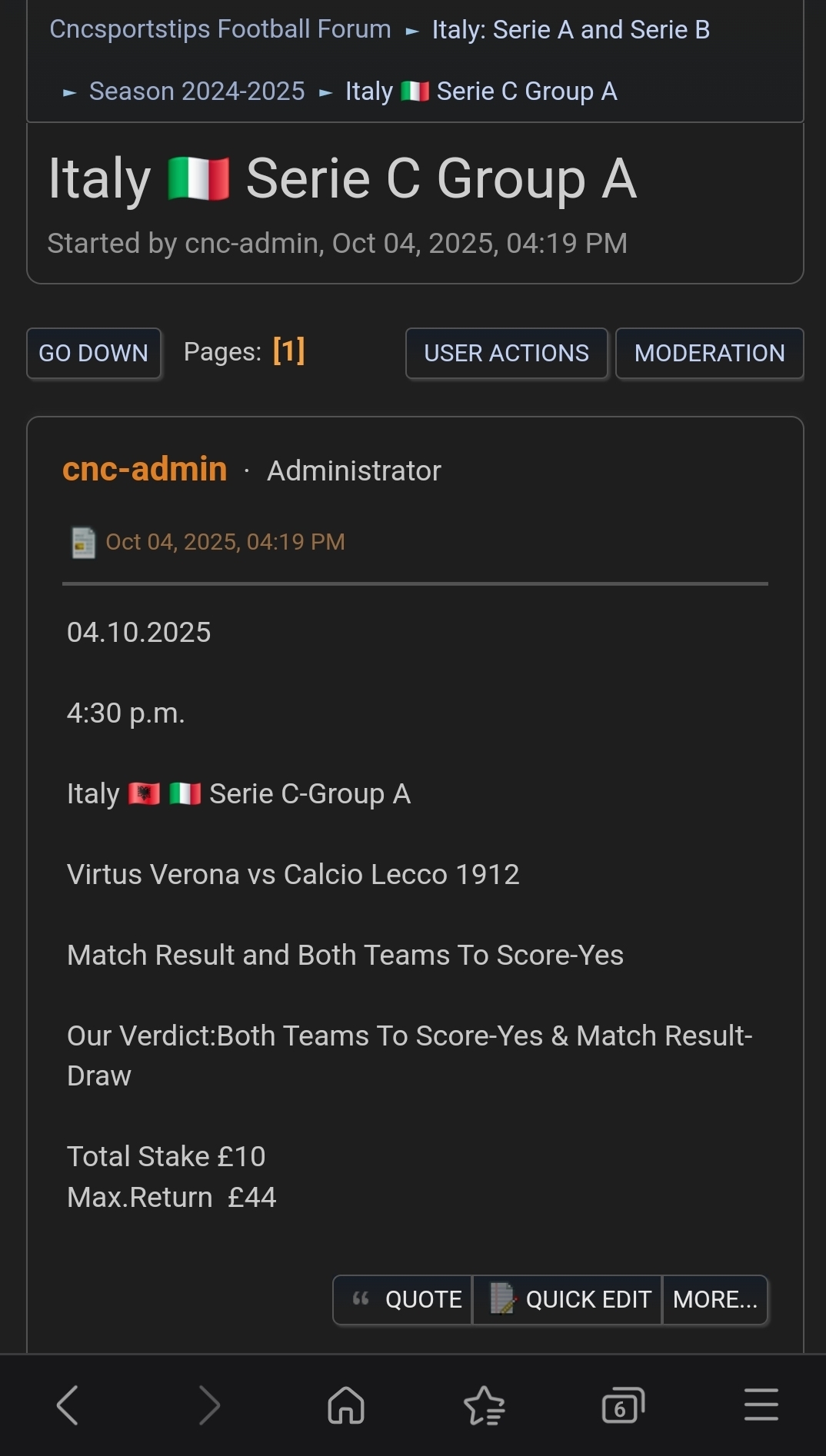
Task: Open the browser hamburger menu
Action: (x=761, y=1405)
